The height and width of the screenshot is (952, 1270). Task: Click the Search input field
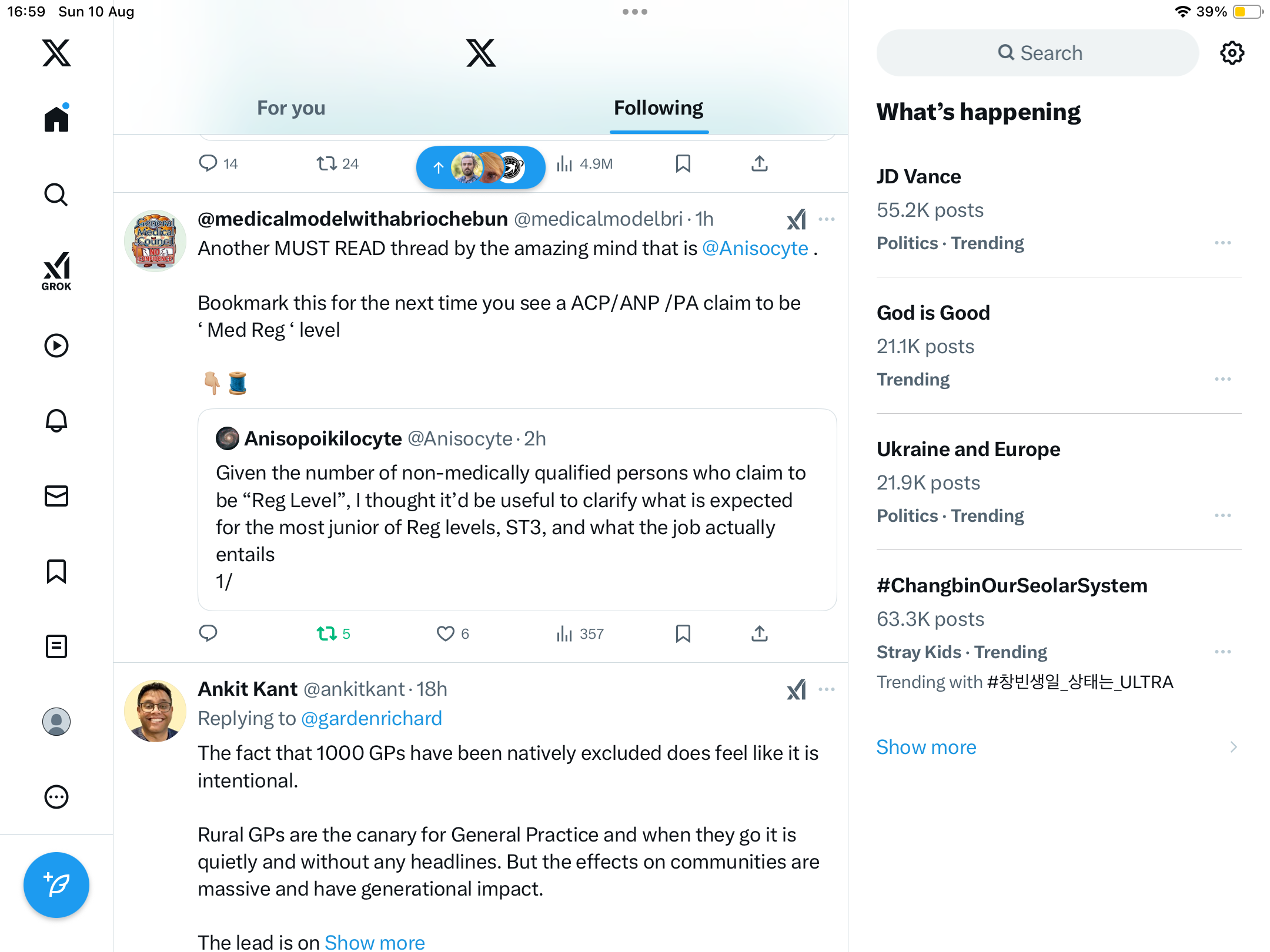1038,53
